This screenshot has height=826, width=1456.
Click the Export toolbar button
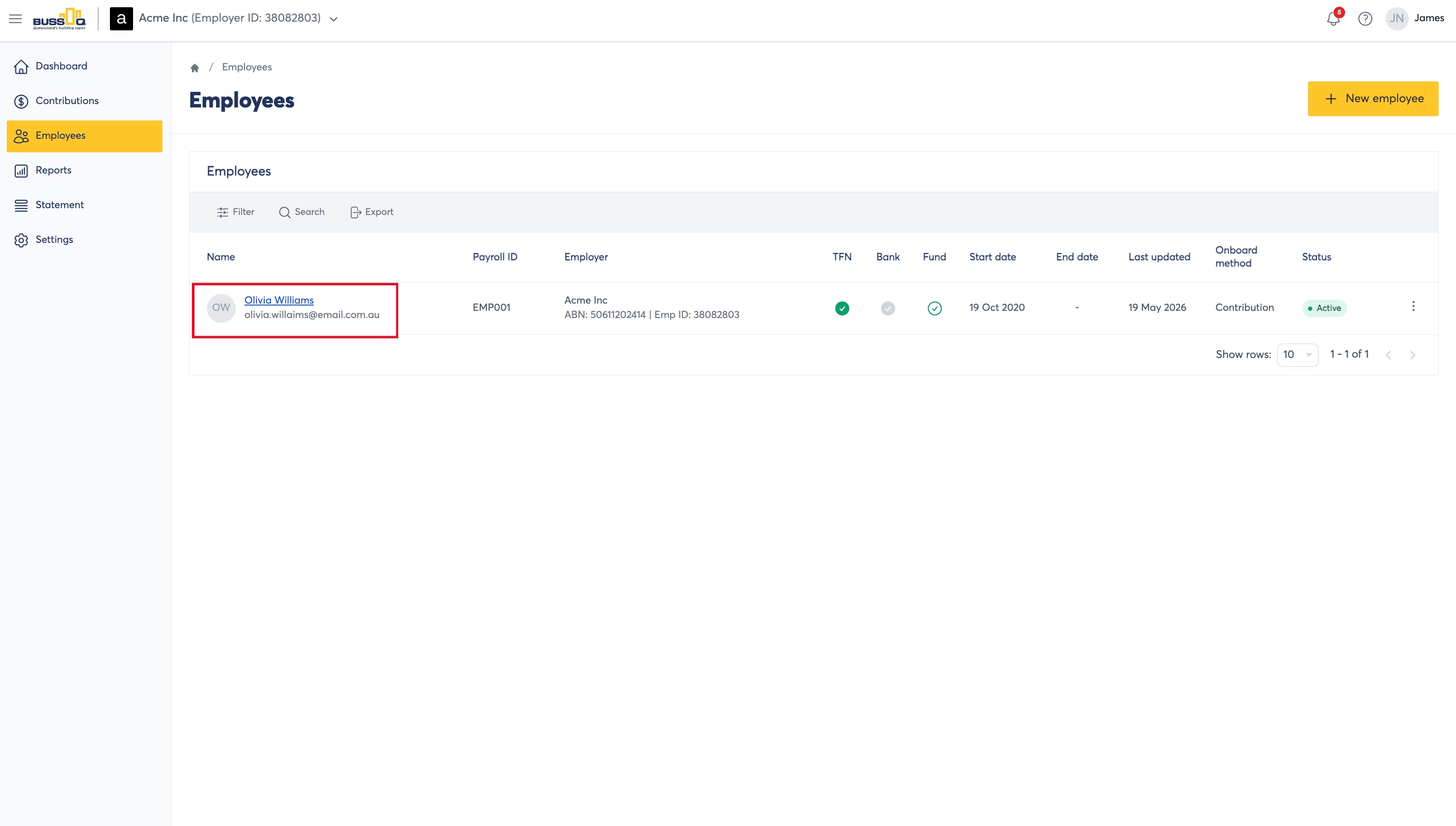click(372, 212)
